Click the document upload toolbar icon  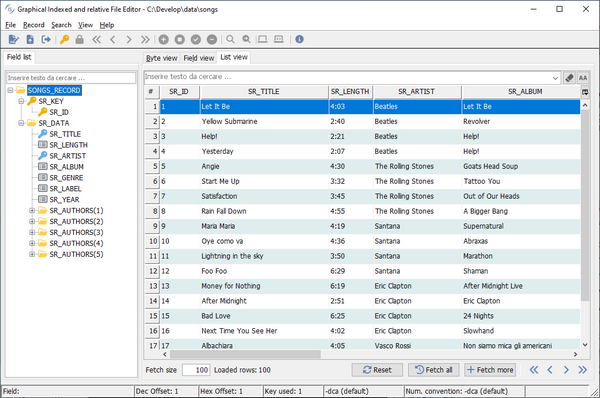click(x=30, y=39)
